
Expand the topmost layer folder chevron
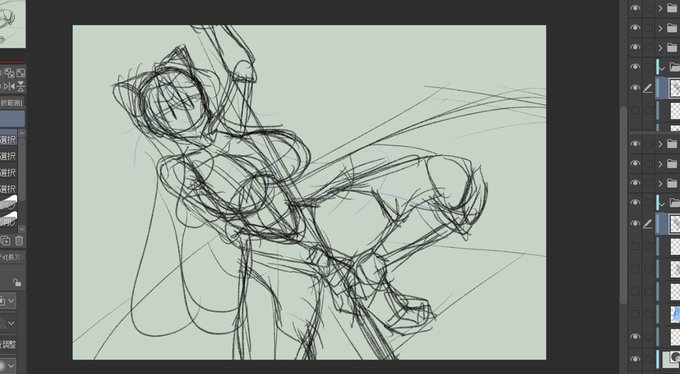pyautogui.click(x=660, y=8)
